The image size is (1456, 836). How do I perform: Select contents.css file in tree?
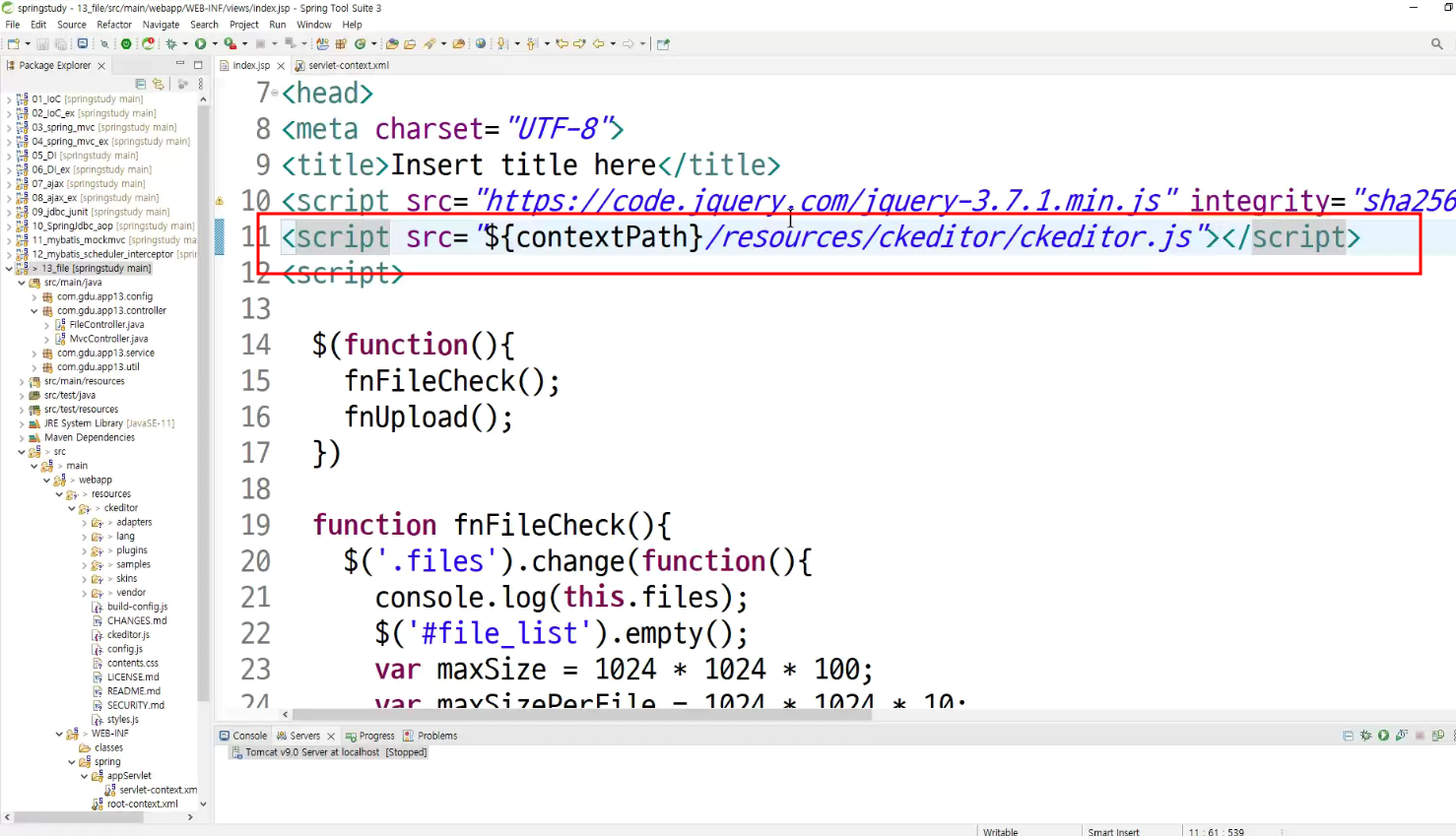pyautogui.click(x=133, y=664)
